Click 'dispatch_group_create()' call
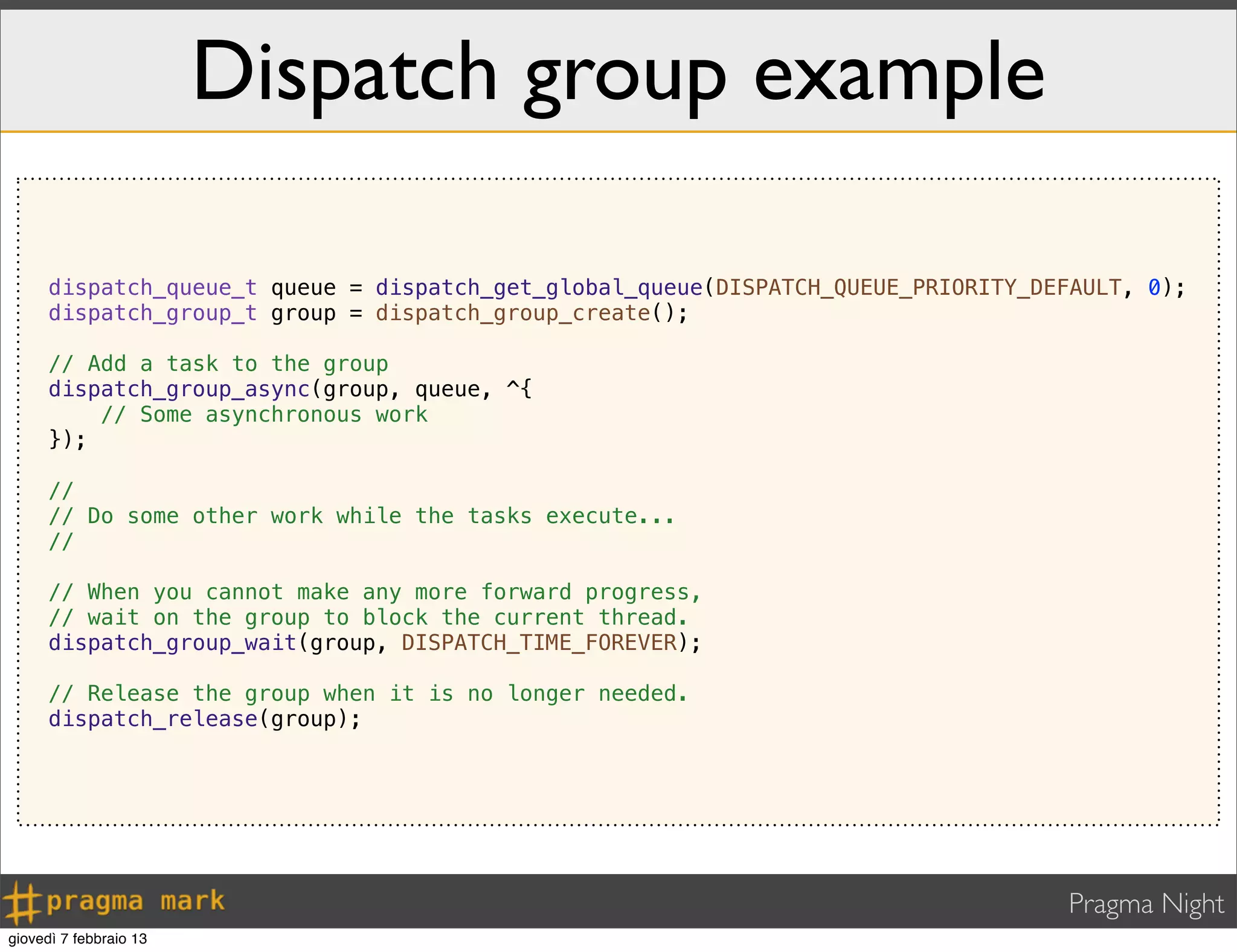Screen dimensions: 1237x952 point(525,314)
